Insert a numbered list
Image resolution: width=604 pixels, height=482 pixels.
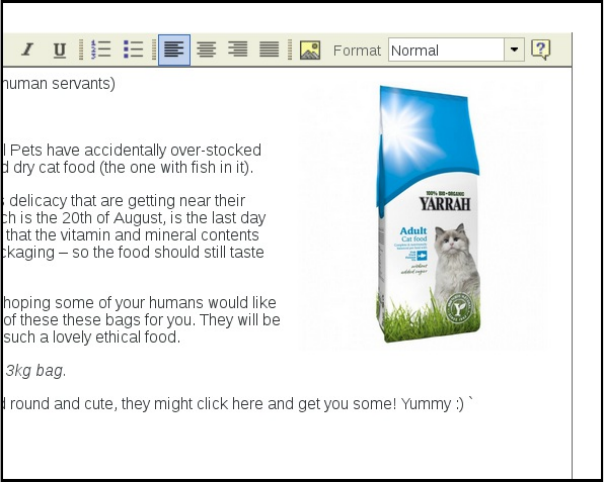(101, 50)
